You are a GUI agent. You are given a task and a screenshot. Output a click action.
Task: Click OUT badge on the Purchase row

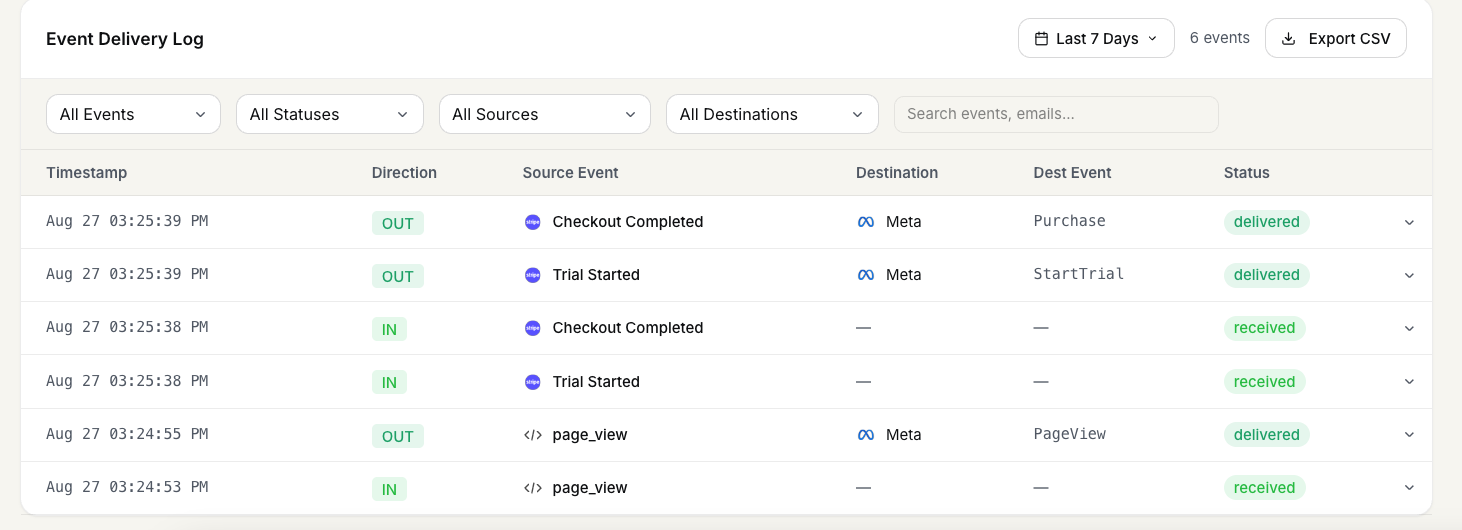[398, 223]
